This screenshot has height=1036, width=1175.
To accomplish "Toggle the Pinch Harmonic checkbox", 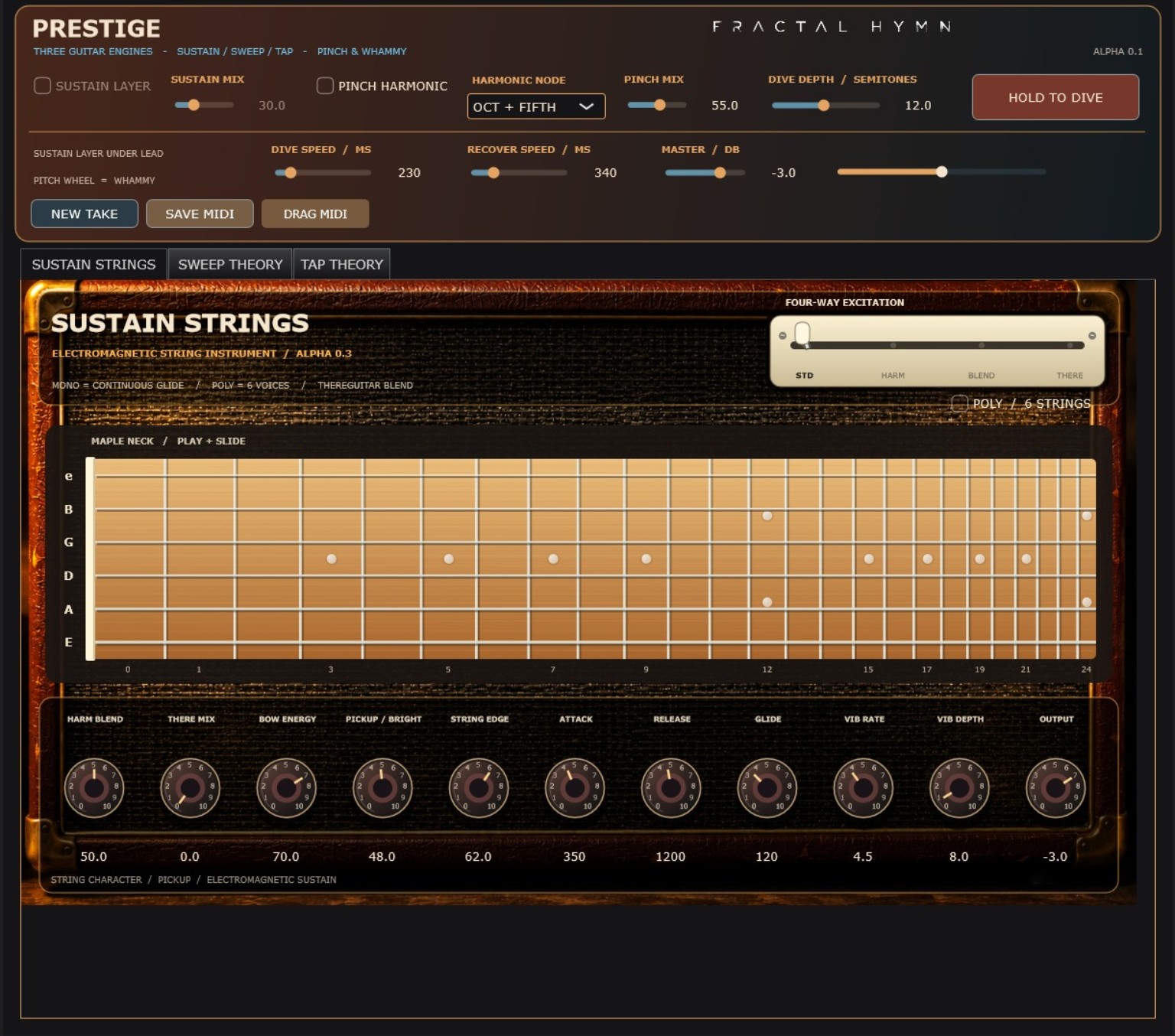I will click(325, 86).
